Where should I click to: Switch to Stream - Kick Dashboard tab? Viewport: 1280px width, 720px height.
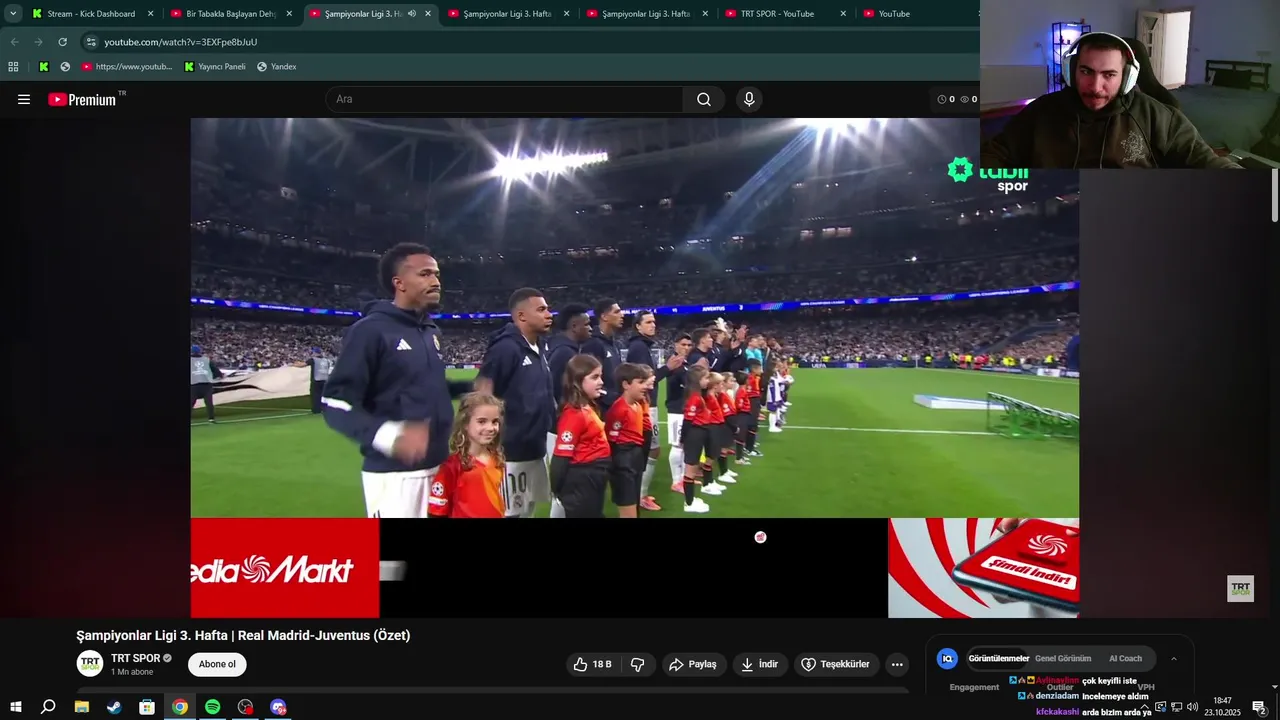pos(91,14)
